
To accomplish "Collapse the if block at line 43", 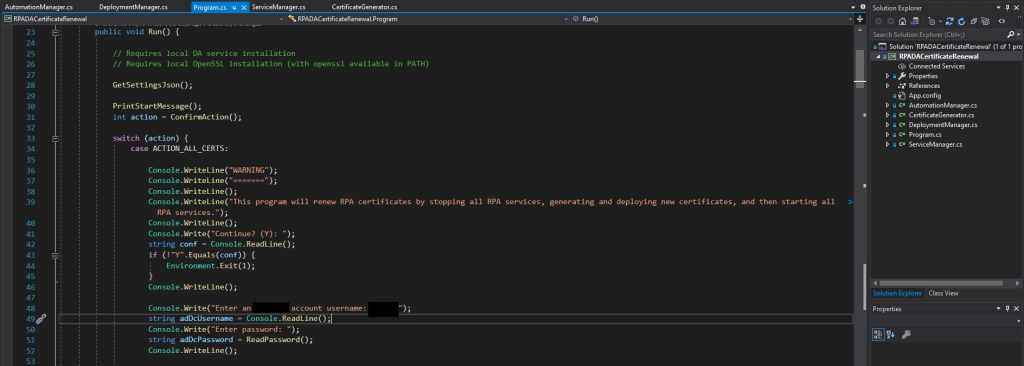I will (x=56, y=256).
